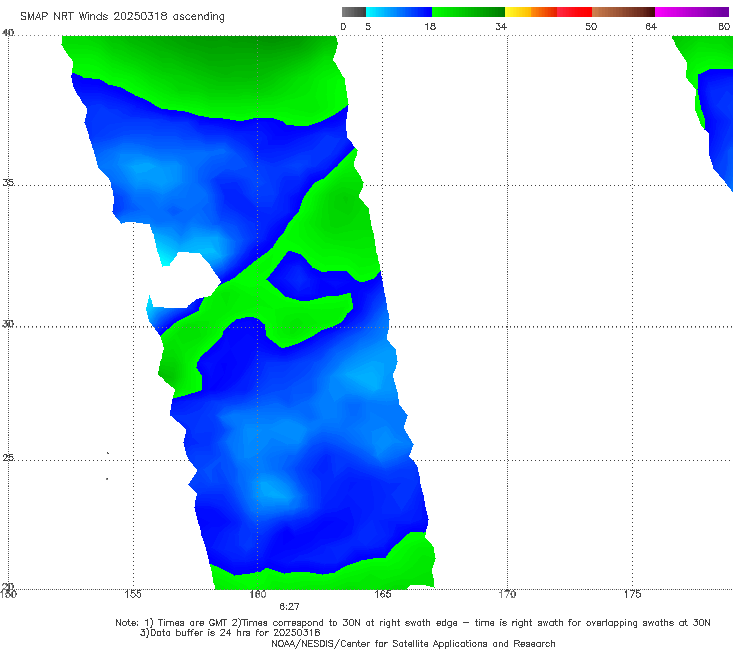Click the color bar label '50'
The image size is (740, 650).
(591, 26)
